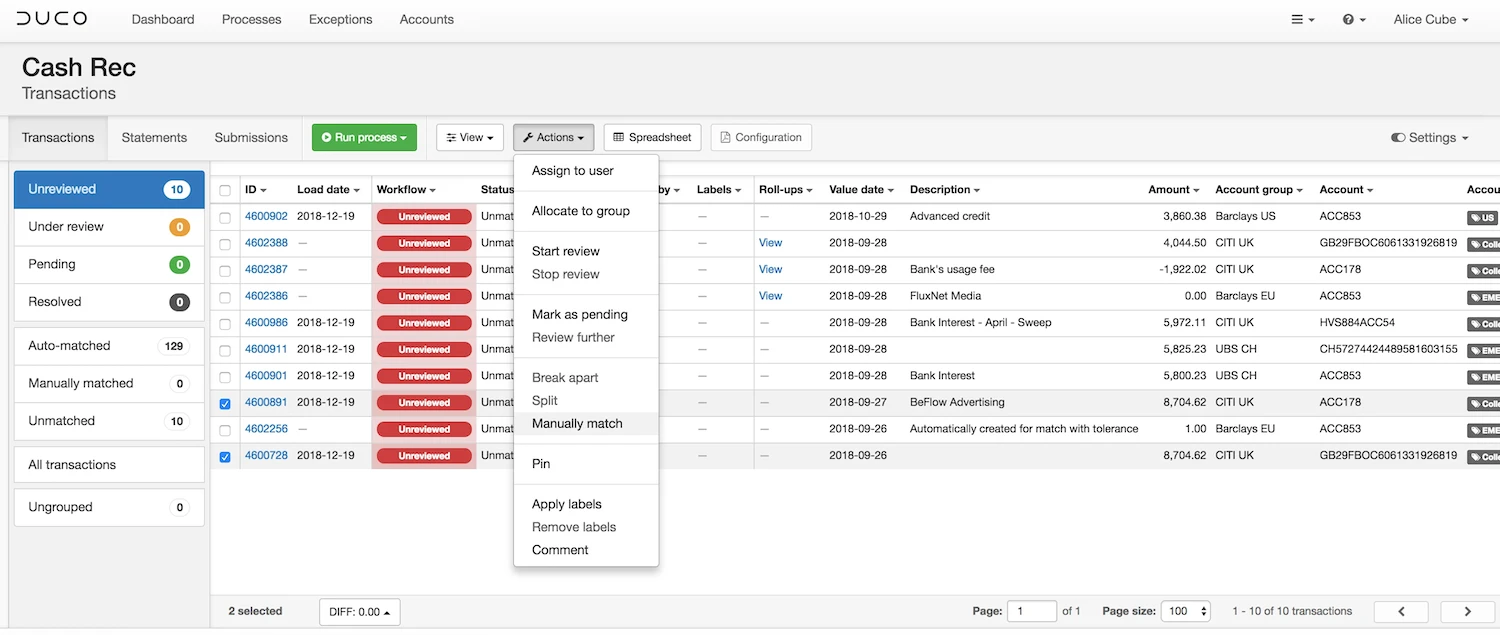Select the checkbox for transaction 4600902
The height and width of the screenshot is (635, 1500).
click(225, 217)
